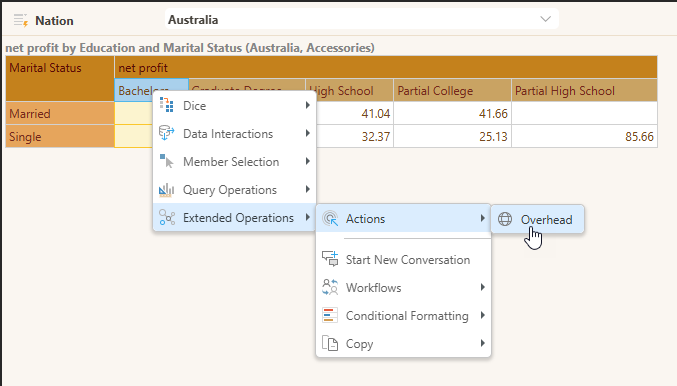Open the Actions submenu entry
Screen dimensions: 677x386
click(x=404, y=219)
